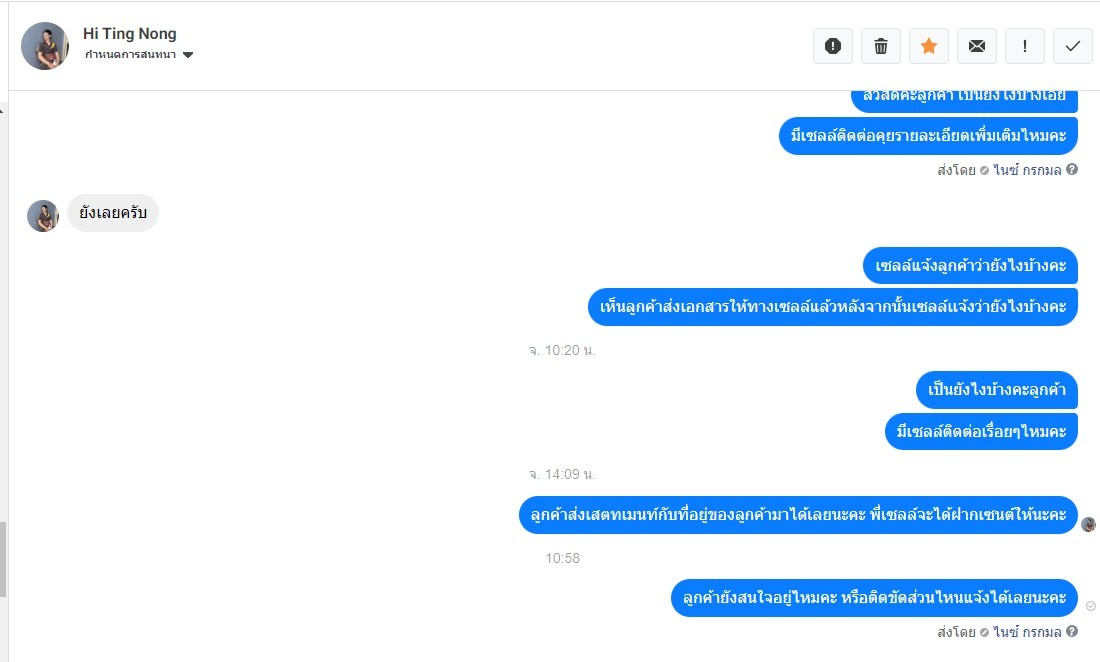Open Hi Ting Nong profile picture in header

[x=45, y=46]
